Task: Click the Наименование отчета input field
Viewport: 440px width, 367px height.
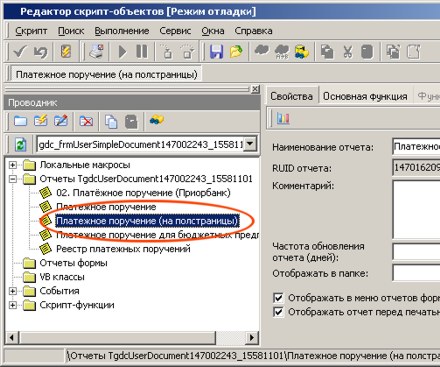Action: coord(416,147)
